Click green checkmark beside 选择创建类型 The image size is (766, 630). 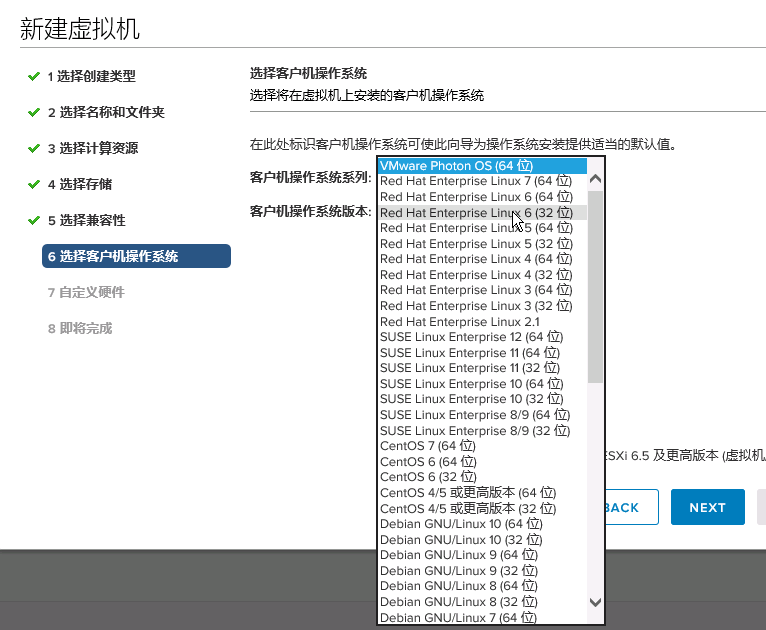(34, 76)
